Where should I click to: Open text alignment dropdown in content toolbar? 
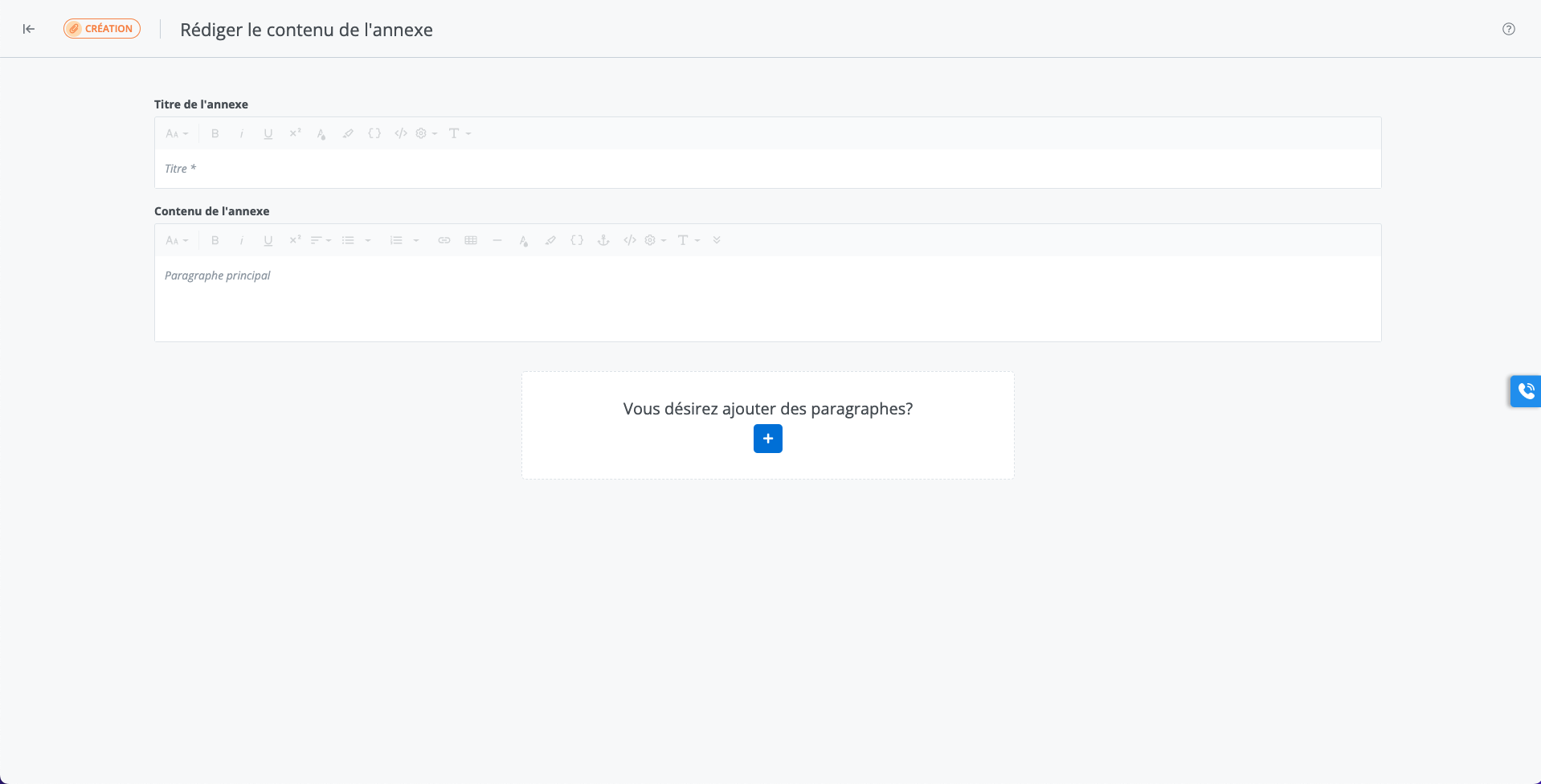click(x=321, y=240)
